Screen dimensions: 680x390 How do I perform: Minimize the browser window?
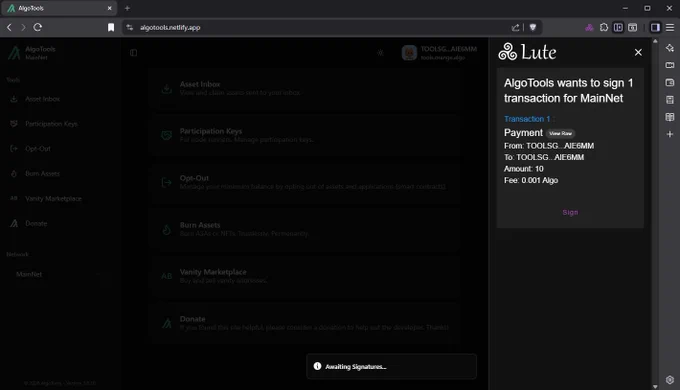point(625,8)
